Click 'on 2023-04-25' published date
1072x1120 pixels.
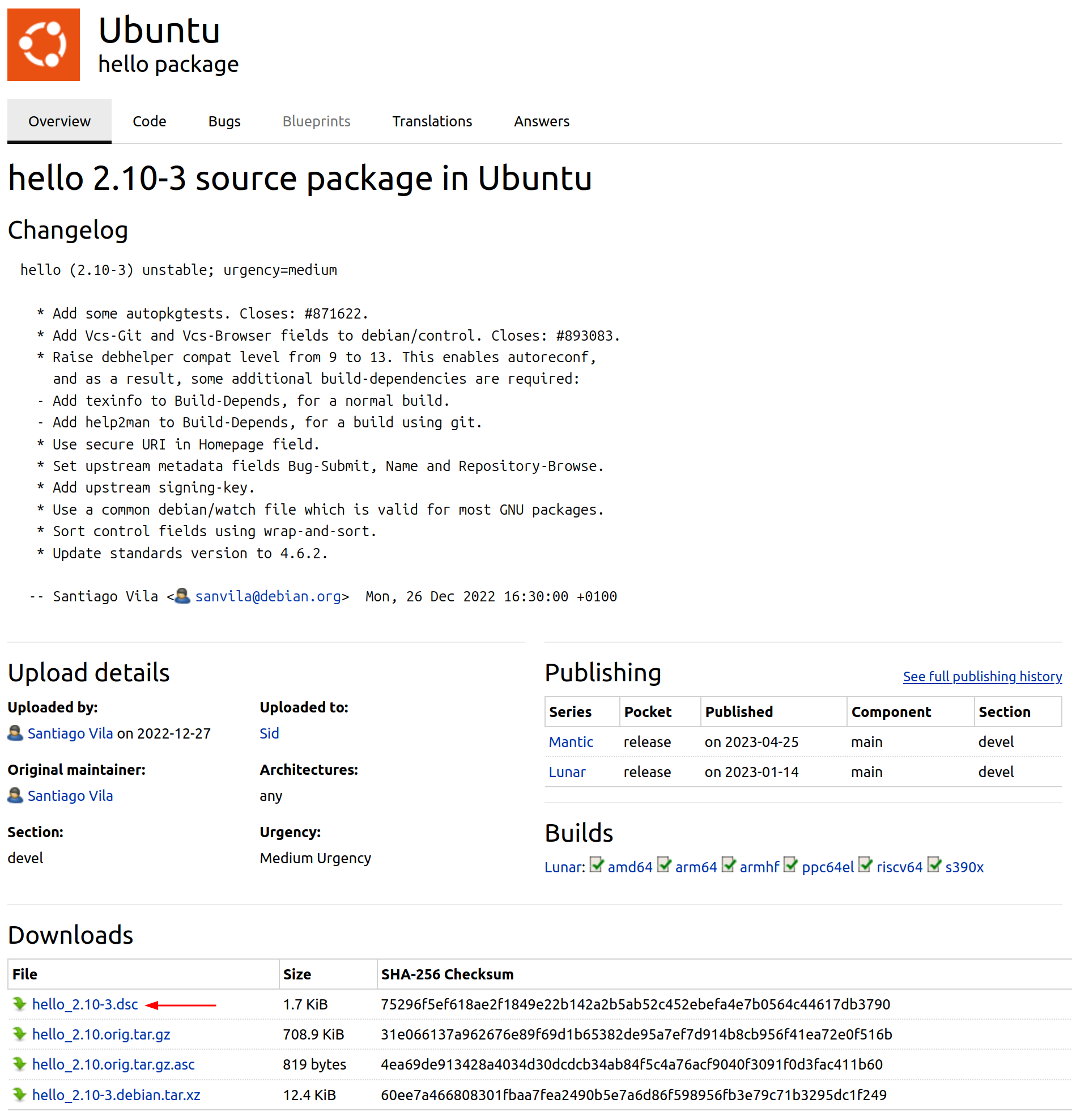pyautogui.click(x=751, y=742)
